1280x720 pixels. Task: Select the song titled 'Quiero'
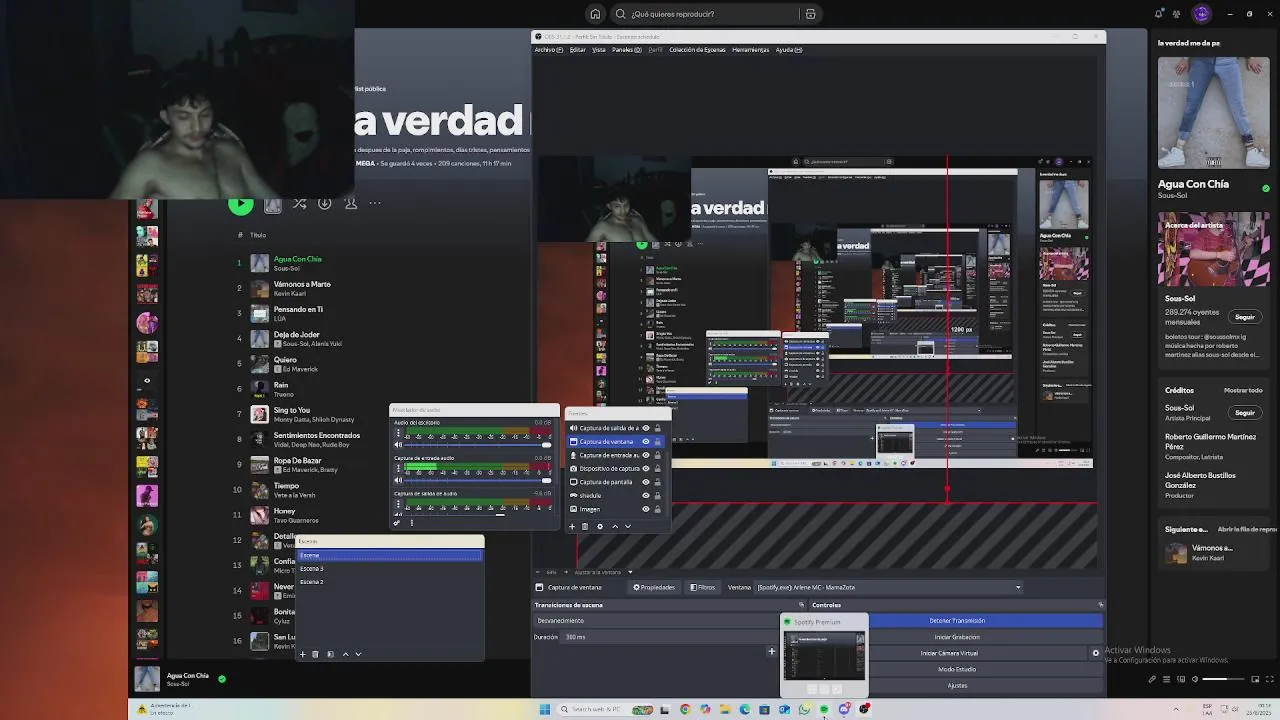(285, 360)
